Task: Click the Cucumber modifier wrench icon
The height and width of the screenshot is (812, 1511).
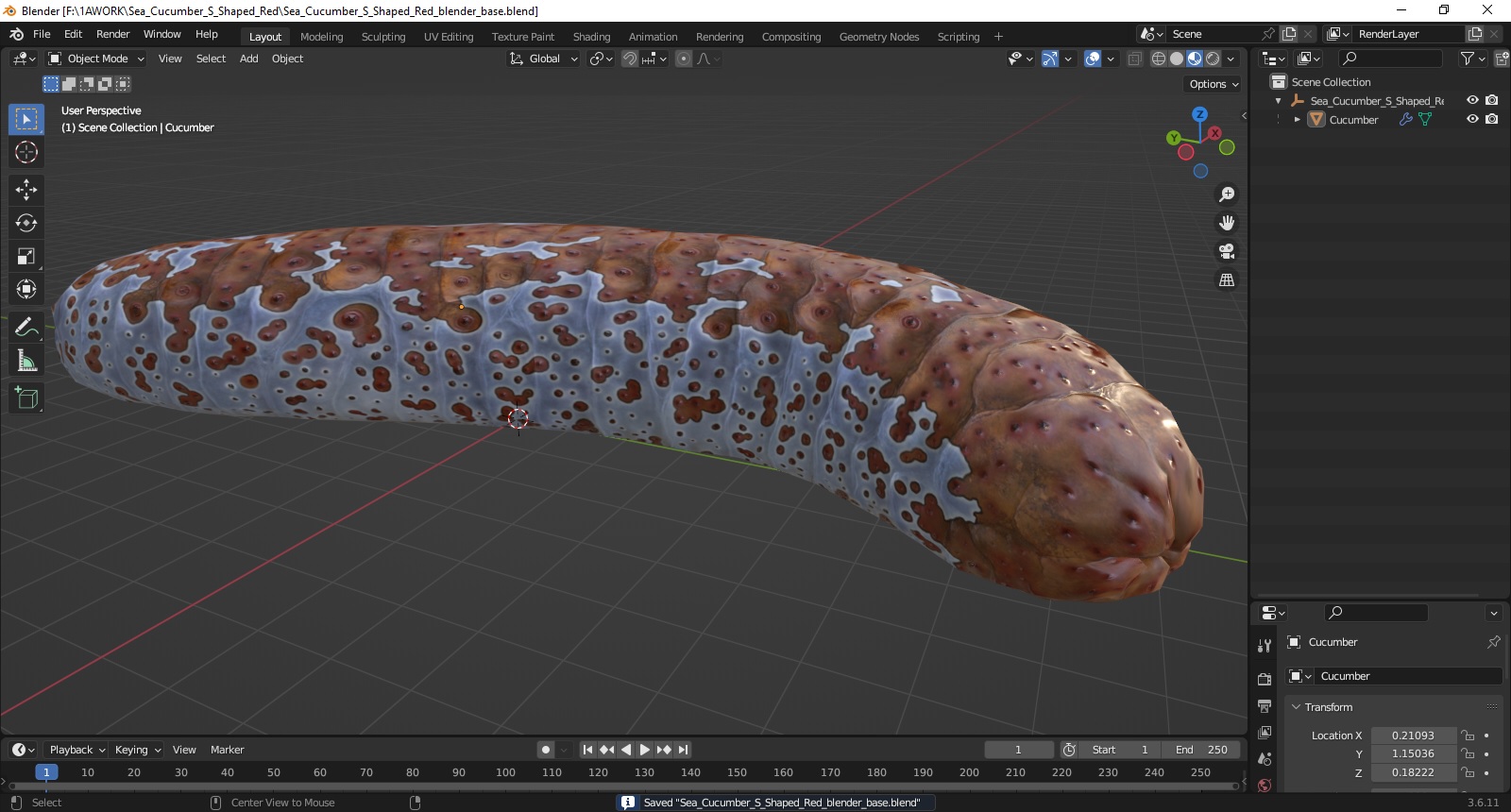Action: coord(1405,120)
